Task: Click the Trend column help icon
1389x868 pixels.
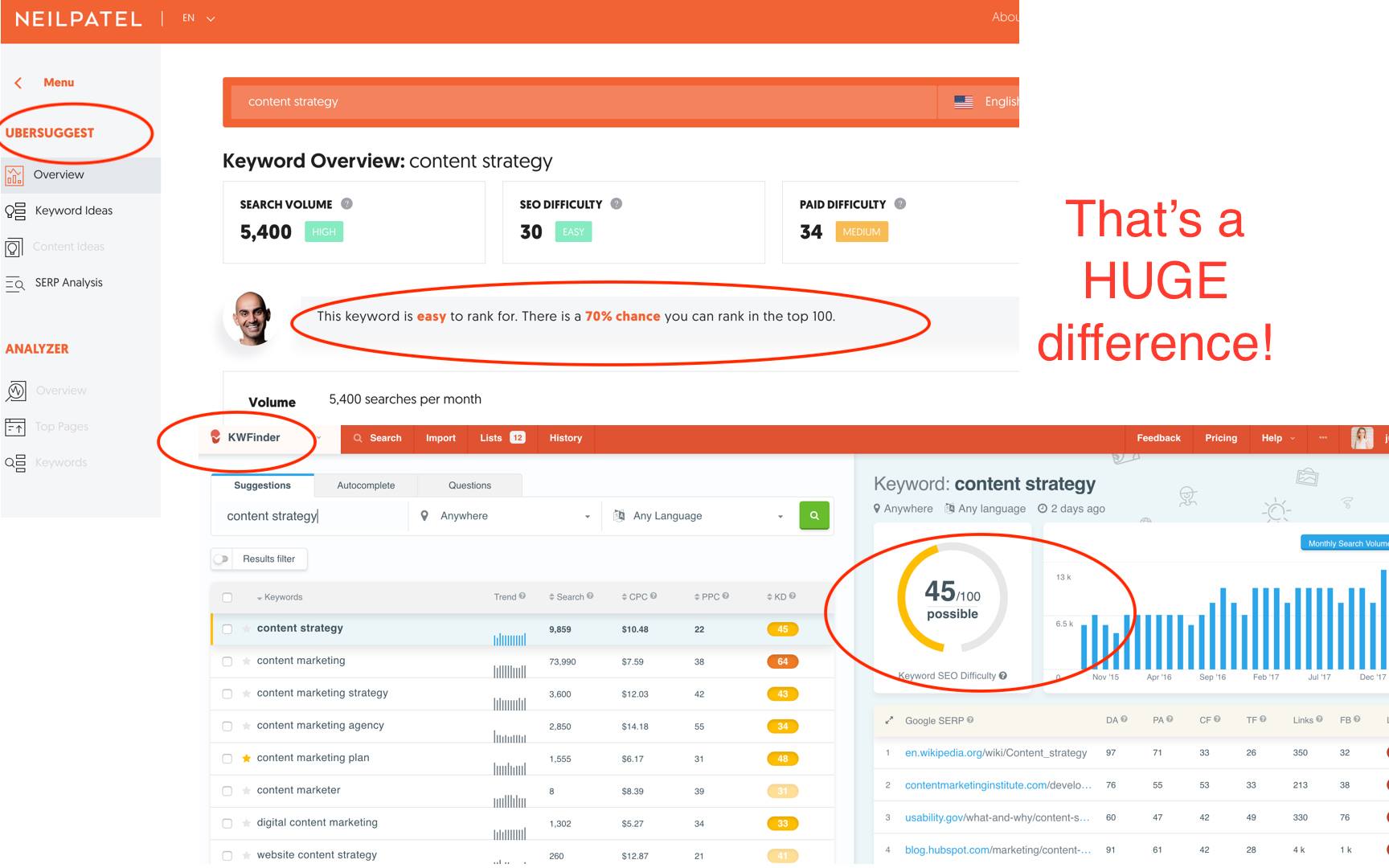Action: (x=522, y=596)
